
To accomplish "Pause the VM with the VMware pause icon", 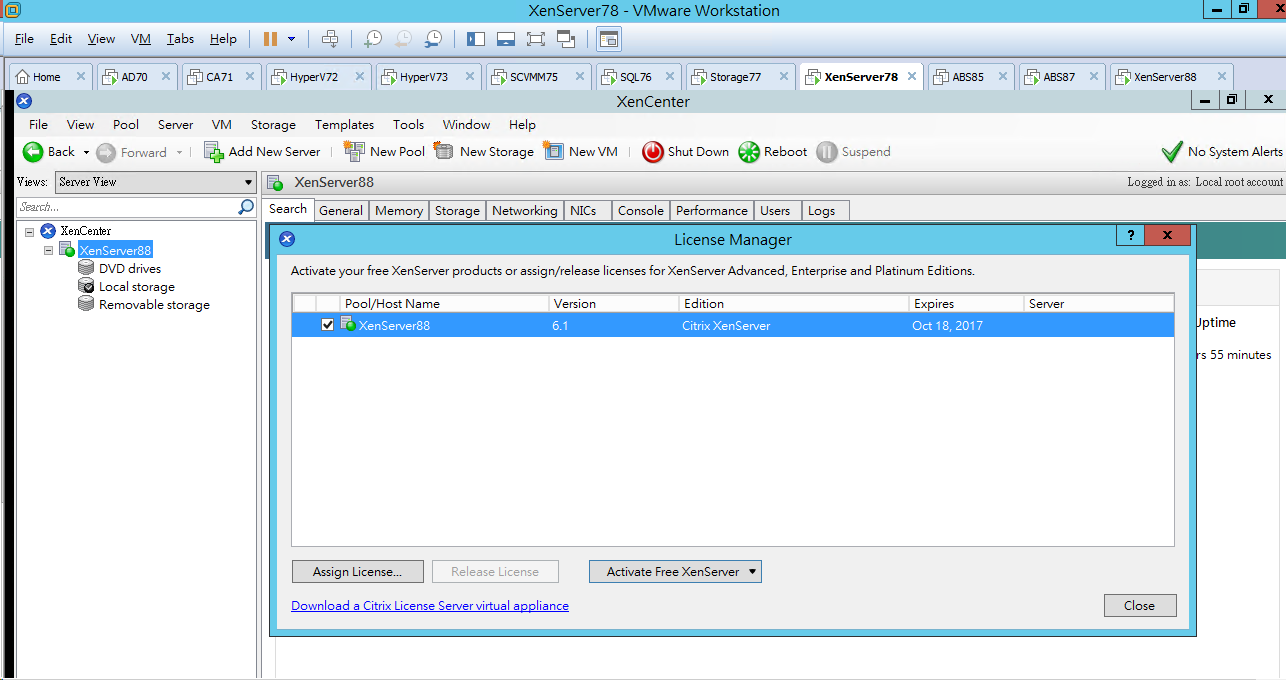I will pyautogui.click(x=270, y=39).
